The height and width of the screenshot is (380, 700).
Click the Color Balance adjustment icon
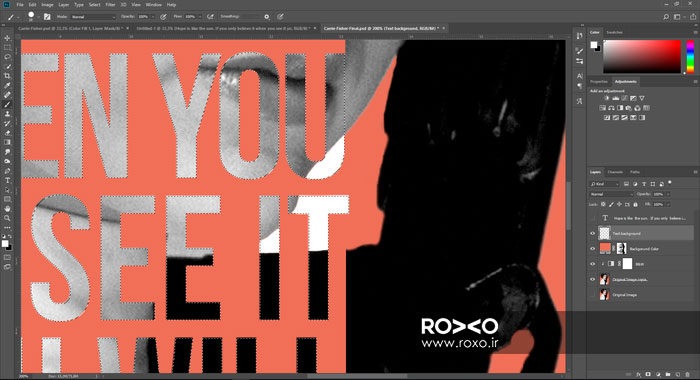pos(611,108)
